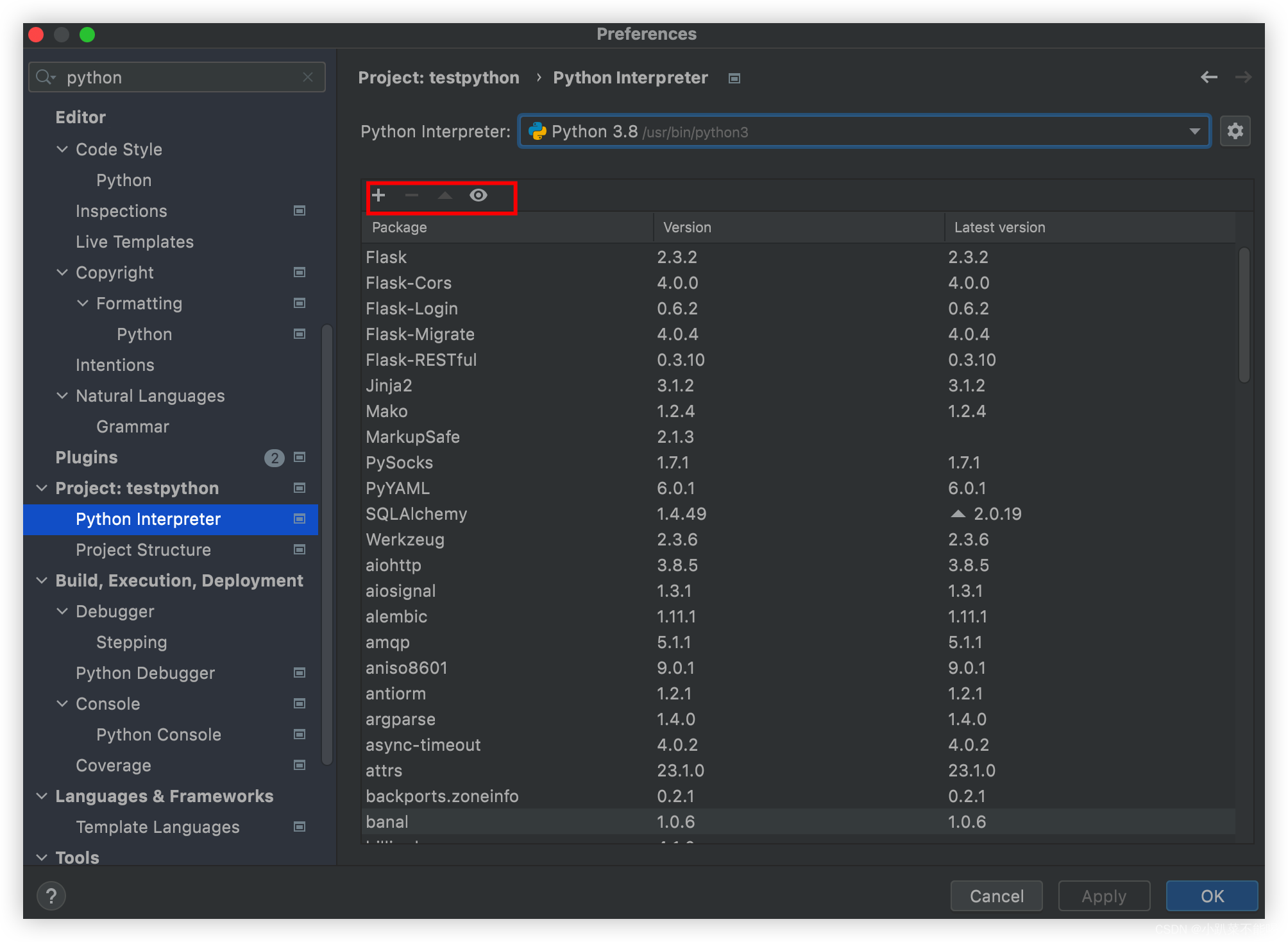Toggle the eye icon to show early releases
Image resolution: width=1288 pixels, height=942 pixels.
click(x=479, y=195)
